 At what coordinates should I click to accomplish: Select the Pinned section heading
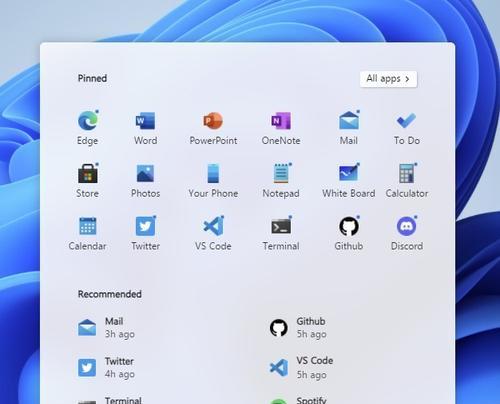92,78
